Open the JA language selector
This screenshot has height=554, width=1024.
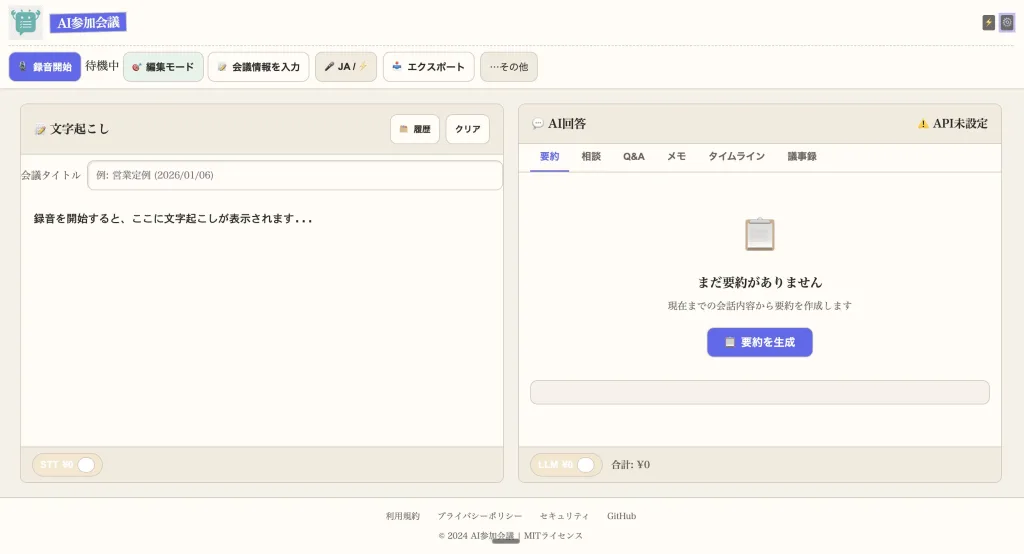345,67
